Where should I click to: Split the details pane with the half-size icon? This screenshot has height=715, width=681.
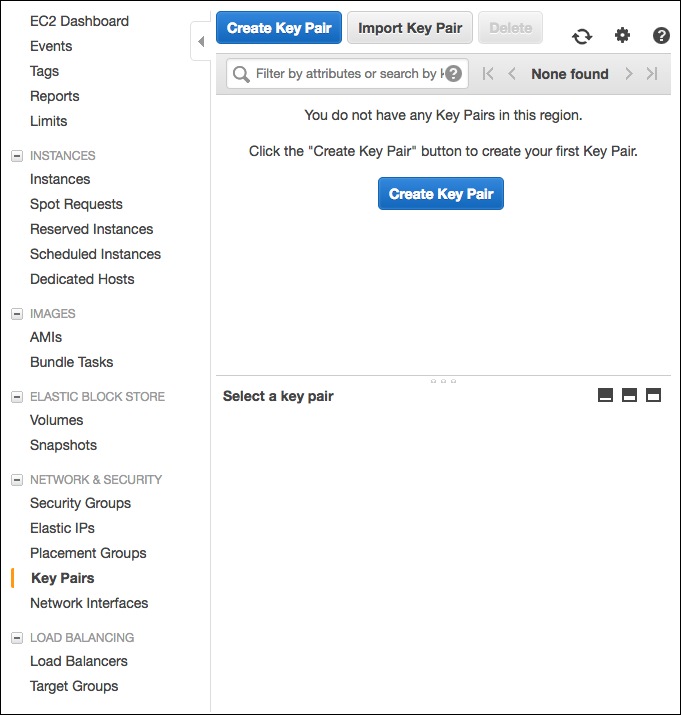click(x=629, y=395)
